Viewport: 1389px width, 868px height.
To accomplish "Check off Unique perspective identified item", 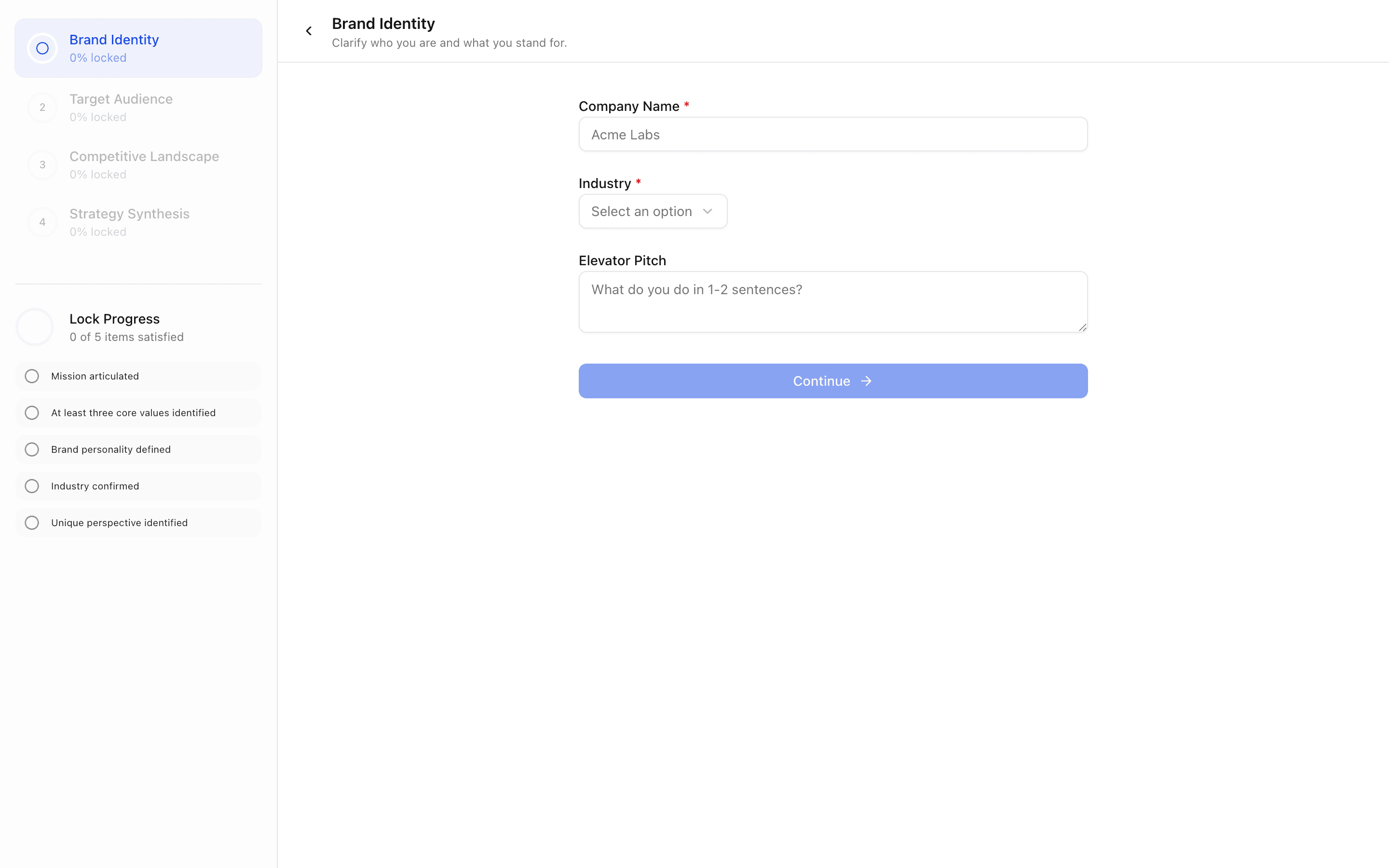I will point(31,522).
